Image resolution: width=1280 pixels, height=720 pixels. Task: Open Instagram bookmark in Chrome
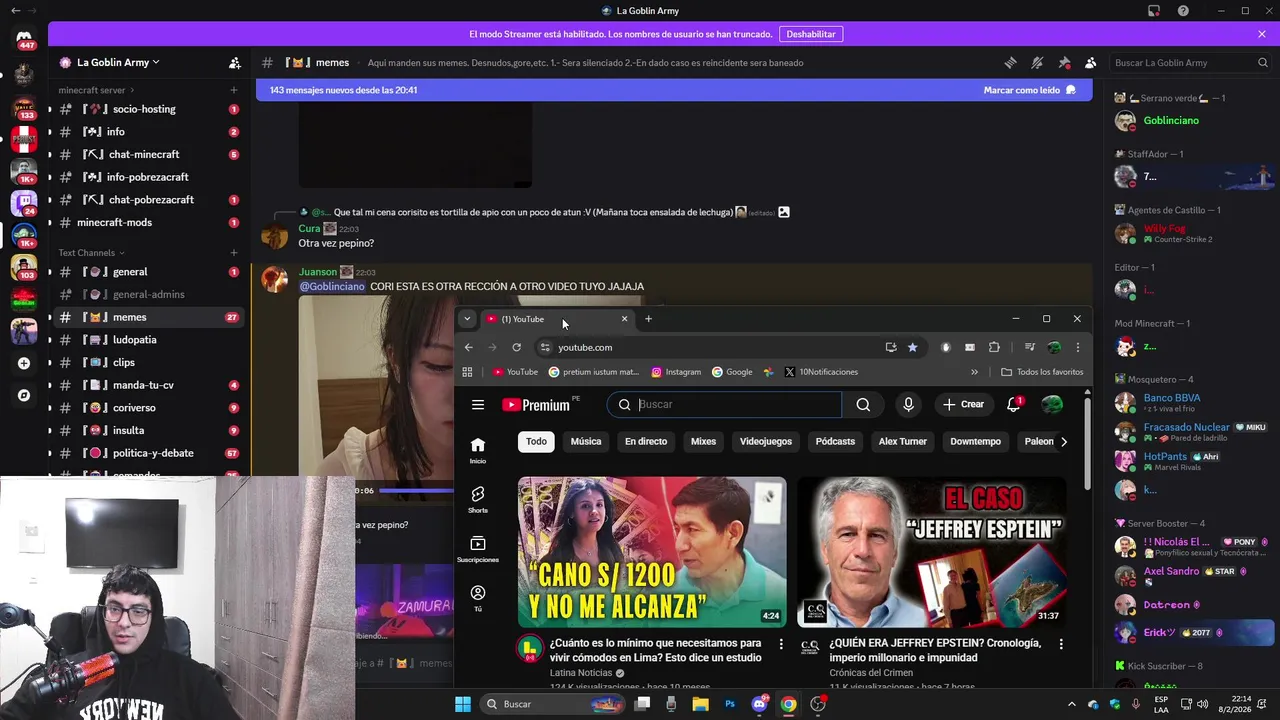pyautogui.click(x=676, y=372)
